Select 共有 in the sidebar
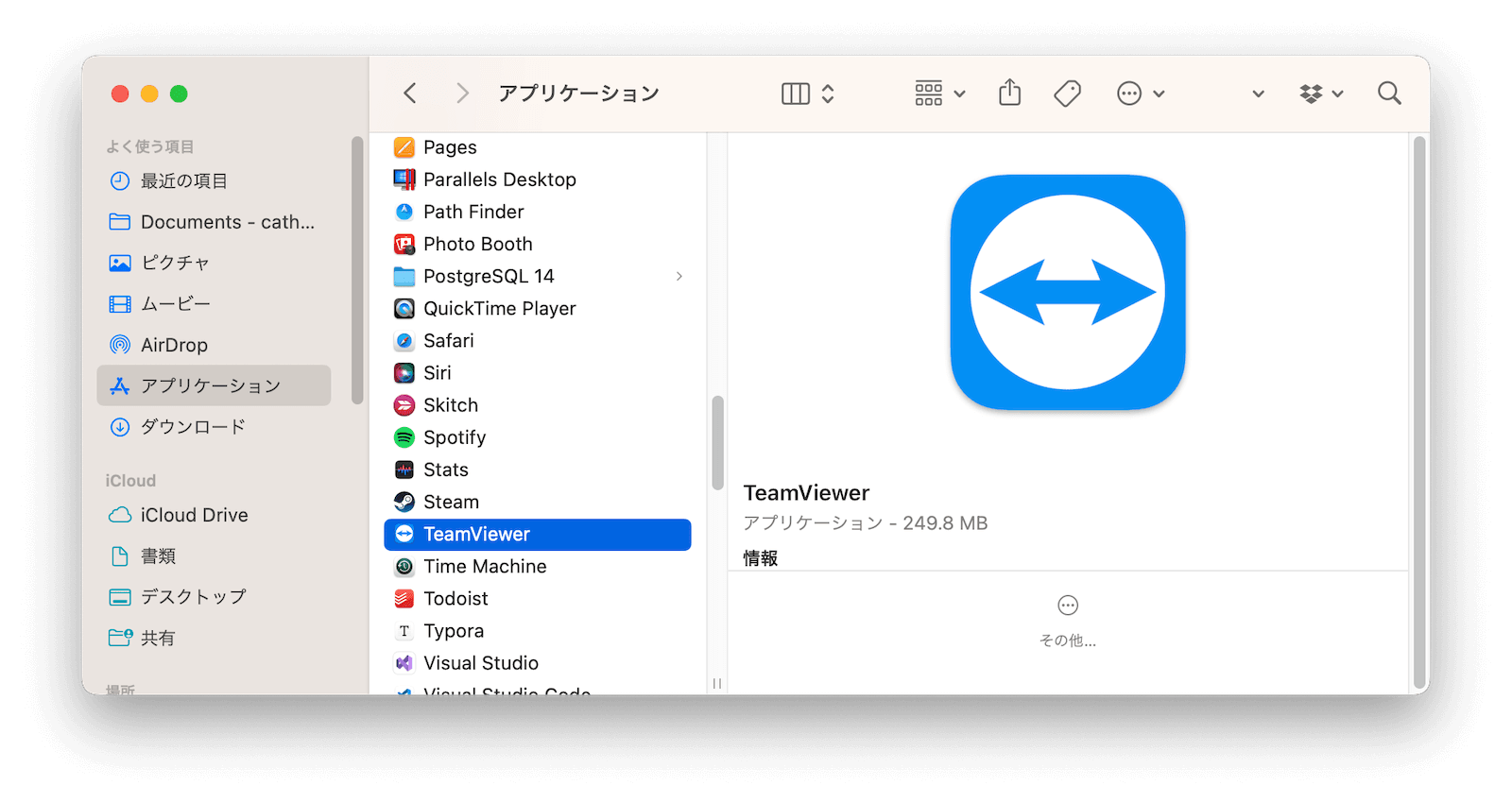Screen dimensions: 1512x803 (x=214, y=639)
